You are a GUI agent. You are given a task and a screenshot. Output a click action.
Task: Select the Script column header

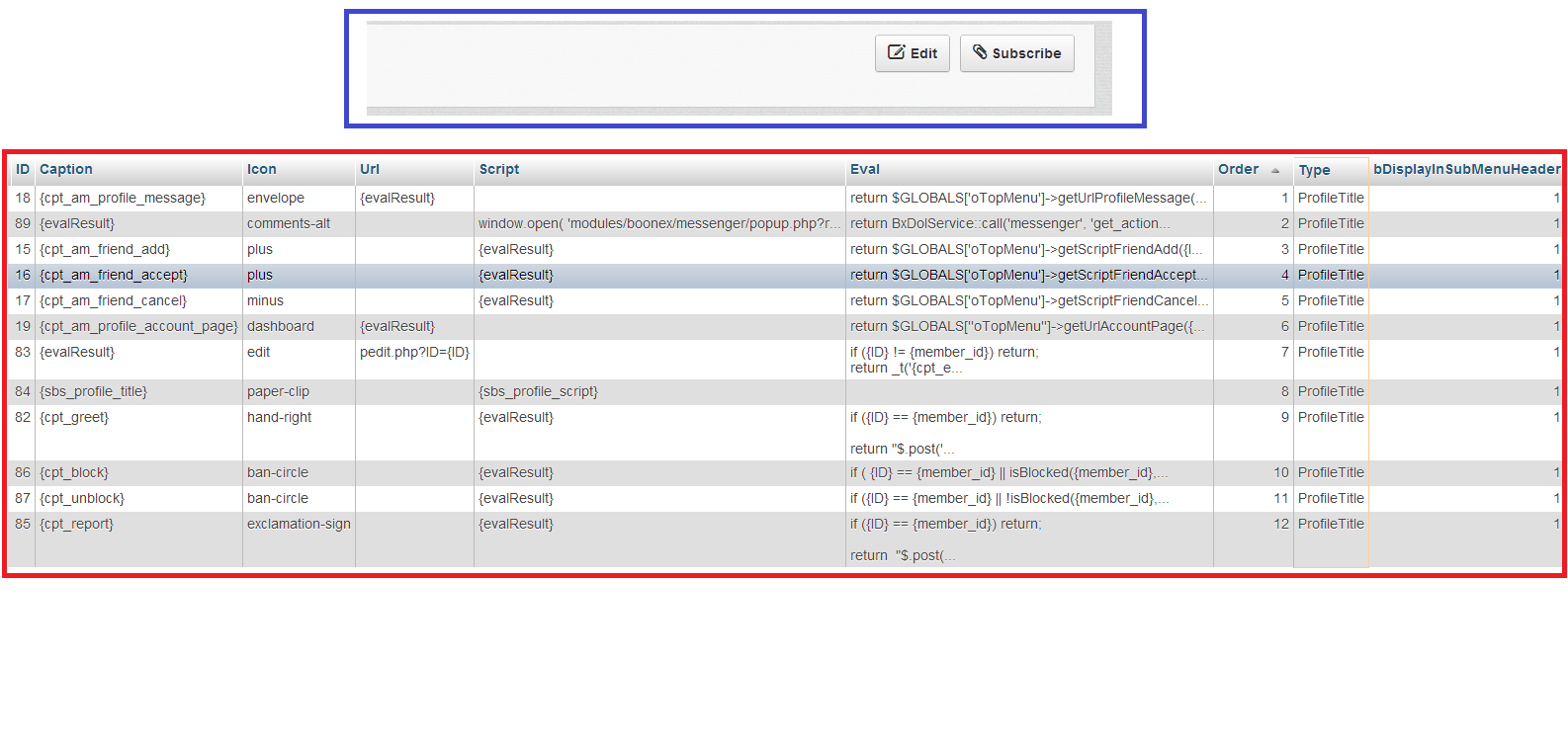(499, 169)
